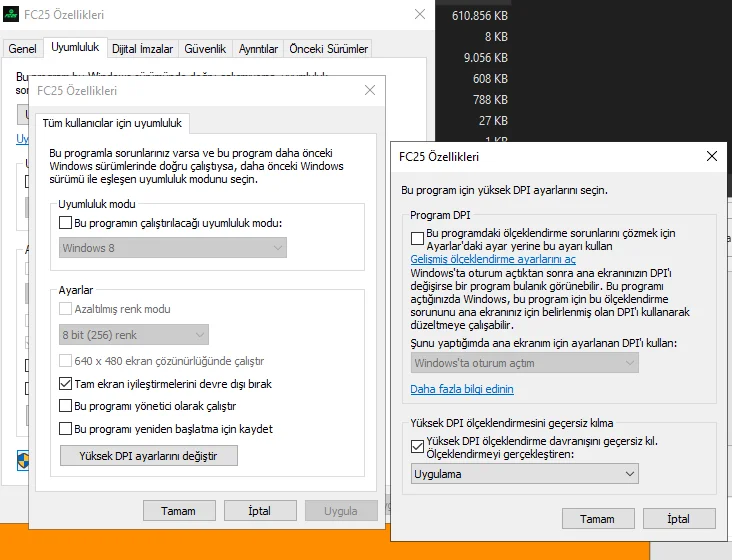Image resolution: width=732 pixels, height=560 pixels.
Task: Close the DPI settings dialog
Action: pyautogui.click(x=712, y=156)
